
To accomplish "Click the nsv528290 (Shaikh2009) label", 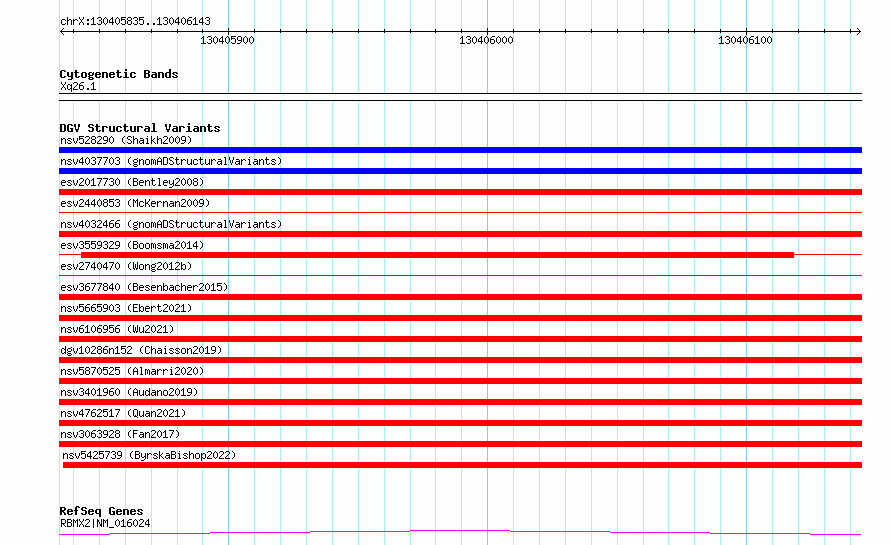I will point(126,140).
